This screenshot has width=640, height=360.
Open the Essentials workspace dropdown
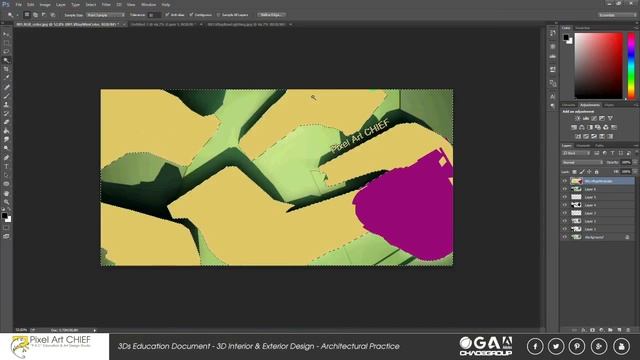pyautogui.click(x=617, y=15)
